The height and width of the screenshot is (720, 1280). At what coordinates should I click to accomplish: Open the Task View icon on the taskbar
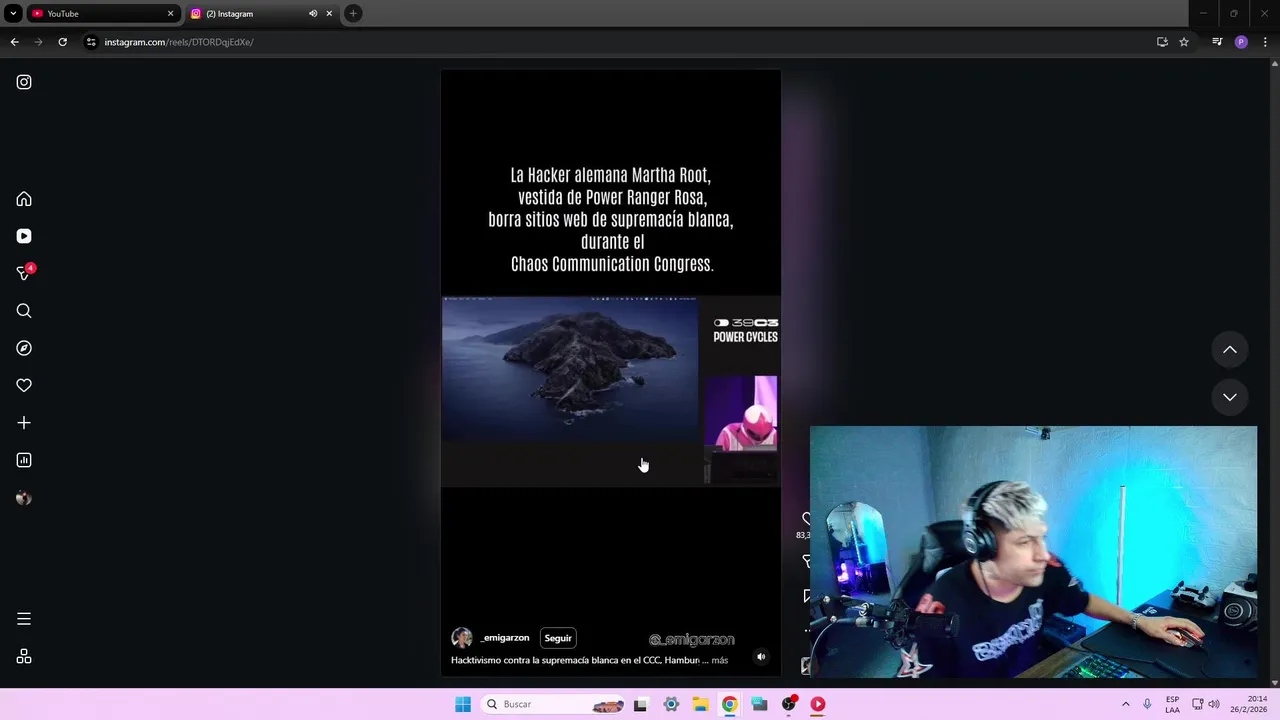640,704
